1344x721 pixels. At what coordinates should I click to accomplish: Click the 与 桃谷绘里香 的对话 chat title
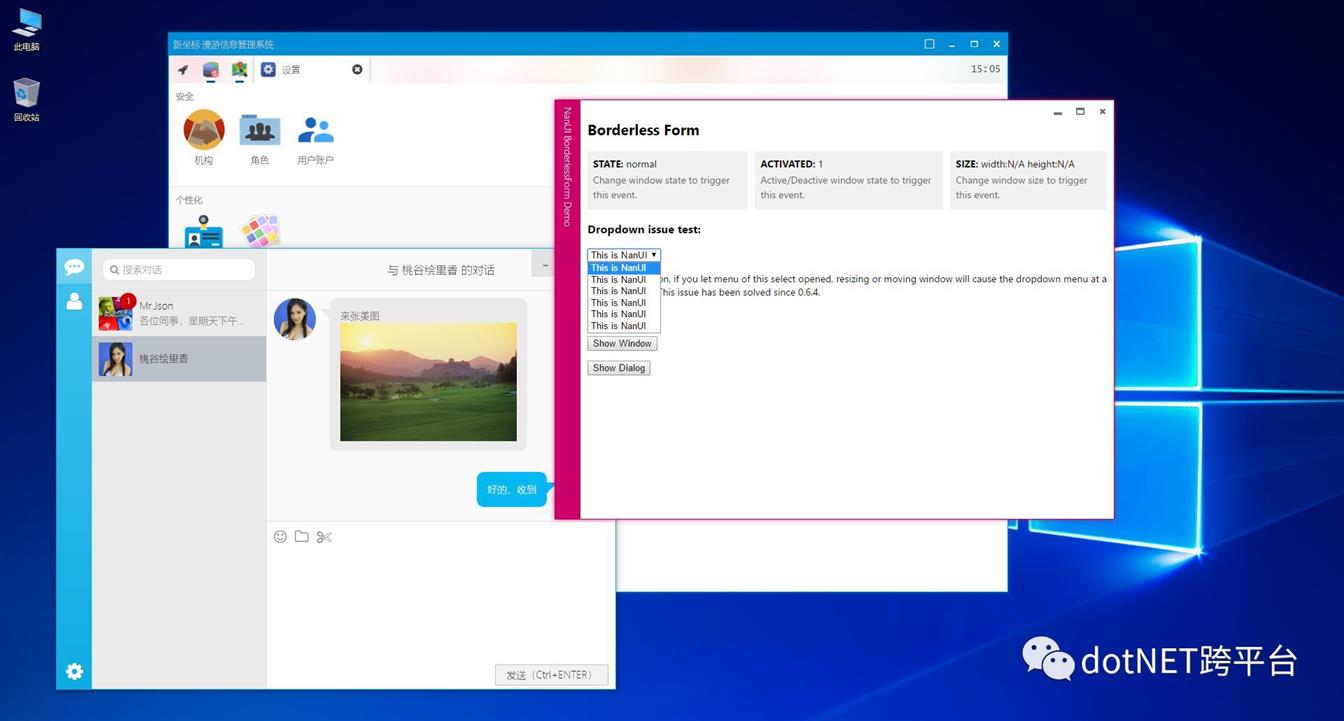pyautogui.click(x=441, y=270)
